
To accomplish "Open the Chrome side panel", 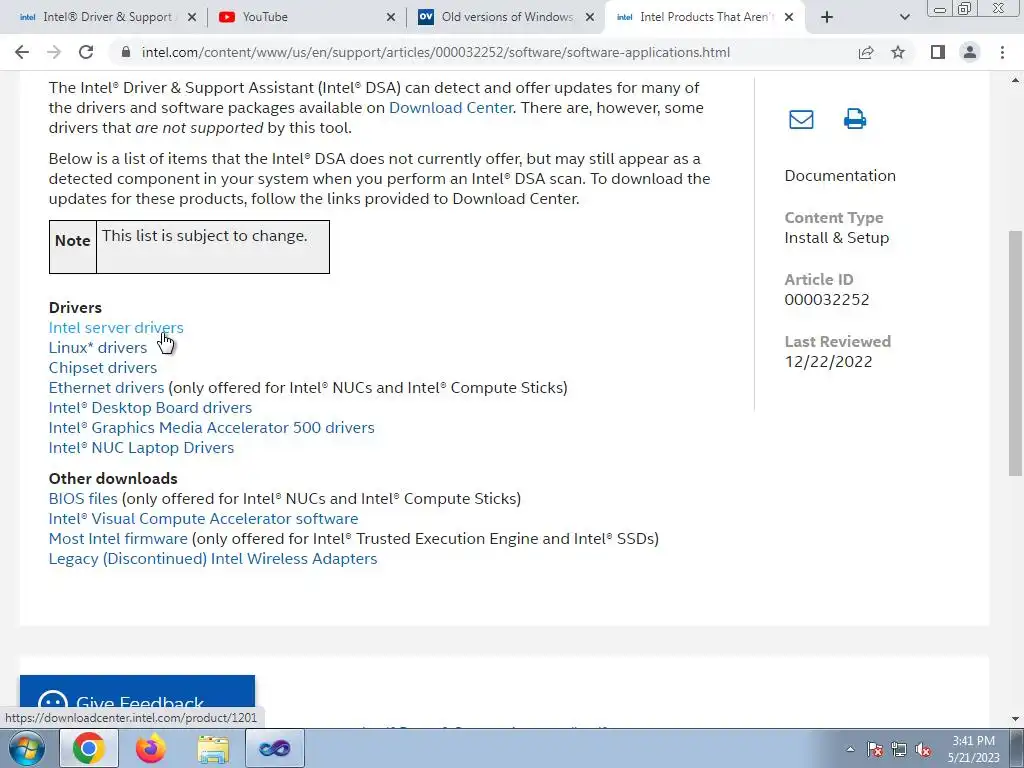I will click(x=938, y=52).
